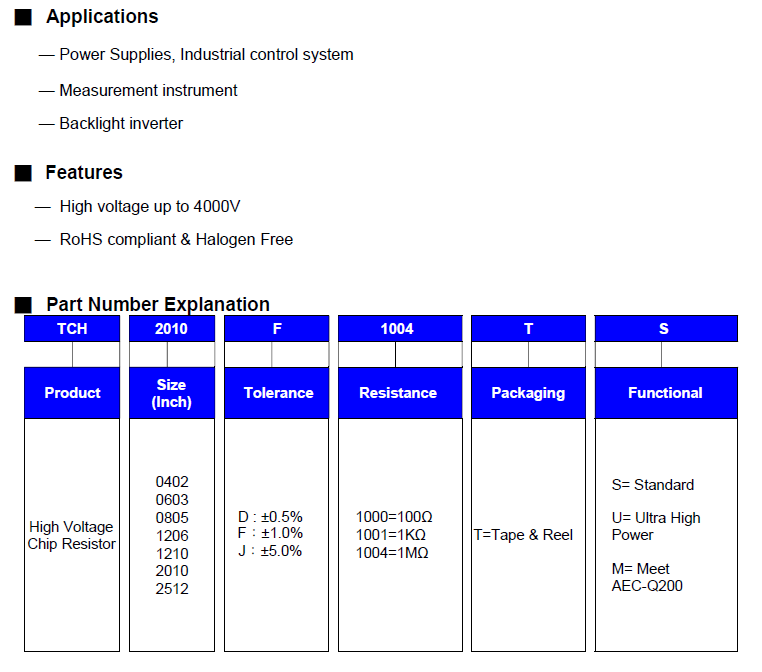Select the Tolerance column header
Screen dimensions: 762x672
[x=277, y=393]
